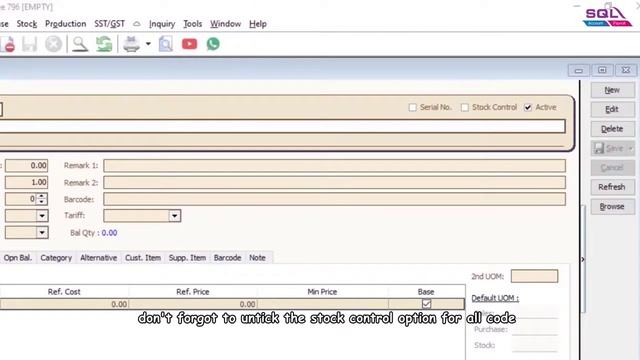Image resolution: width=640 pixels, height=360 pixels.
Task: Click the Default UOM link
Action: [495, 298]
